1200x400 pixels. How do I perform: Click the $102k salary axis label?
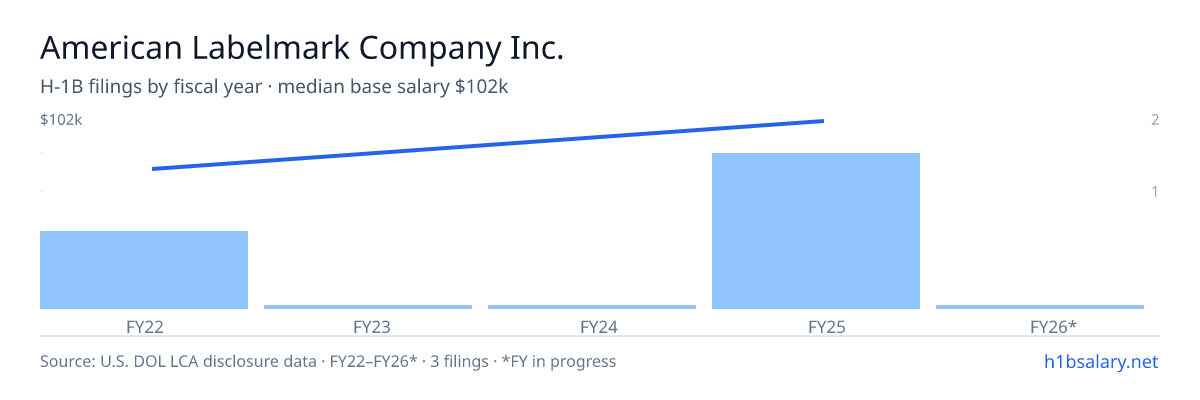61,120
